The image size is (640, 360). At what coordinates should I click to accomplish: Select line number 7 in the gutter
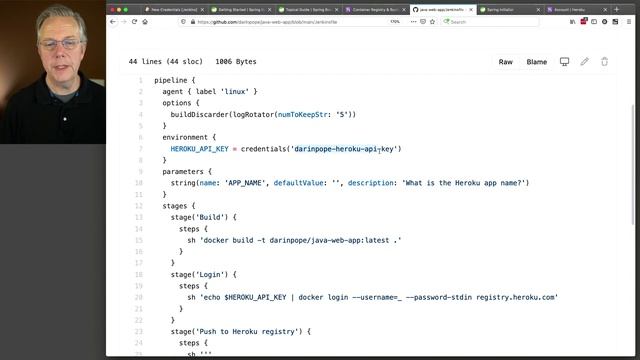tap(140, 149)
